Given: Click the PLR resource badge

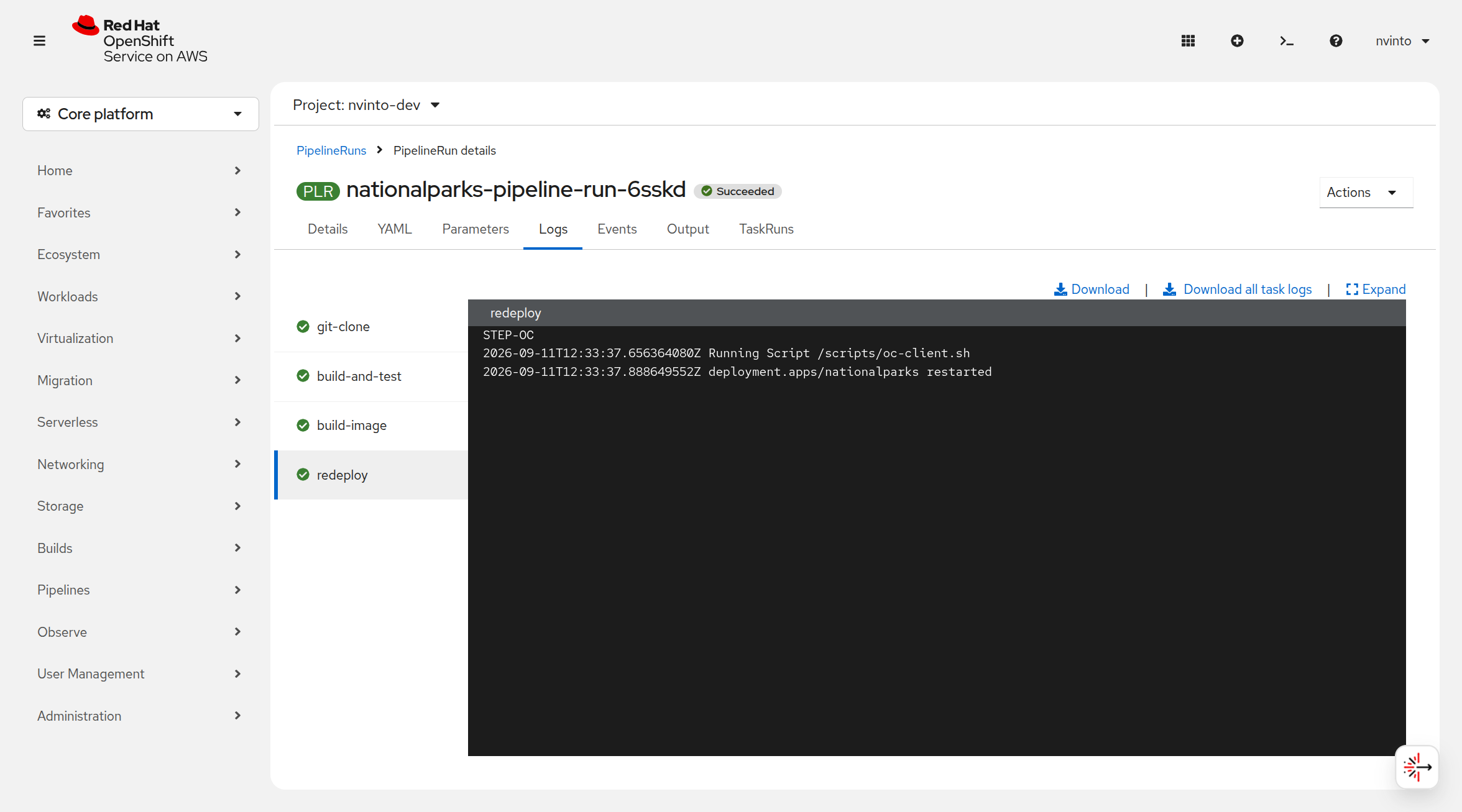Looking at the screenshot, I should (x=318, y=191).
